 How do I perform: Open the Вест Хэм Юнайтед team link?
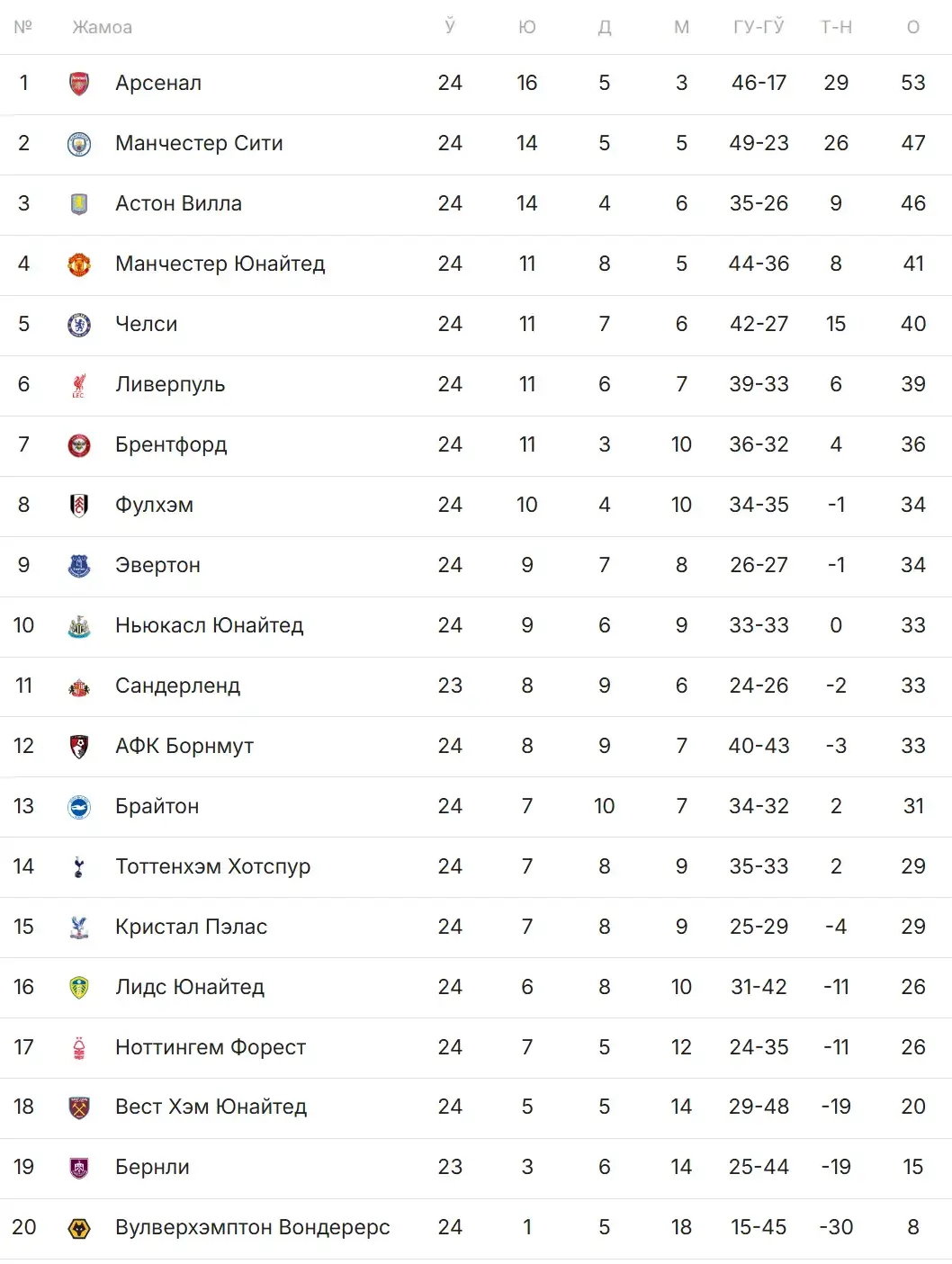click(211, 1107)
